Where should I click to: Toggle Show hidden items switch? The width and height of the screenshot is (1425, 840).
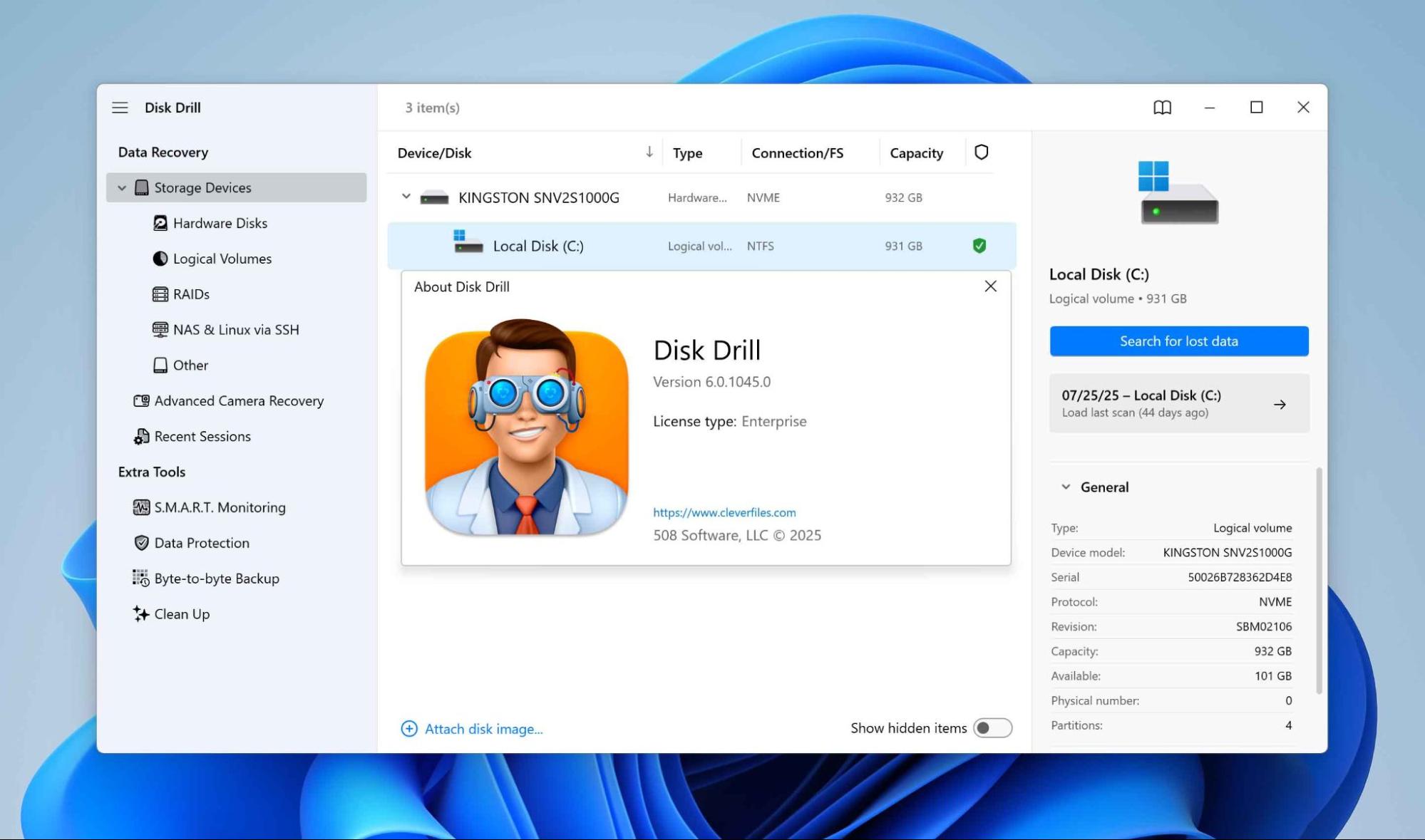[992, 728]
